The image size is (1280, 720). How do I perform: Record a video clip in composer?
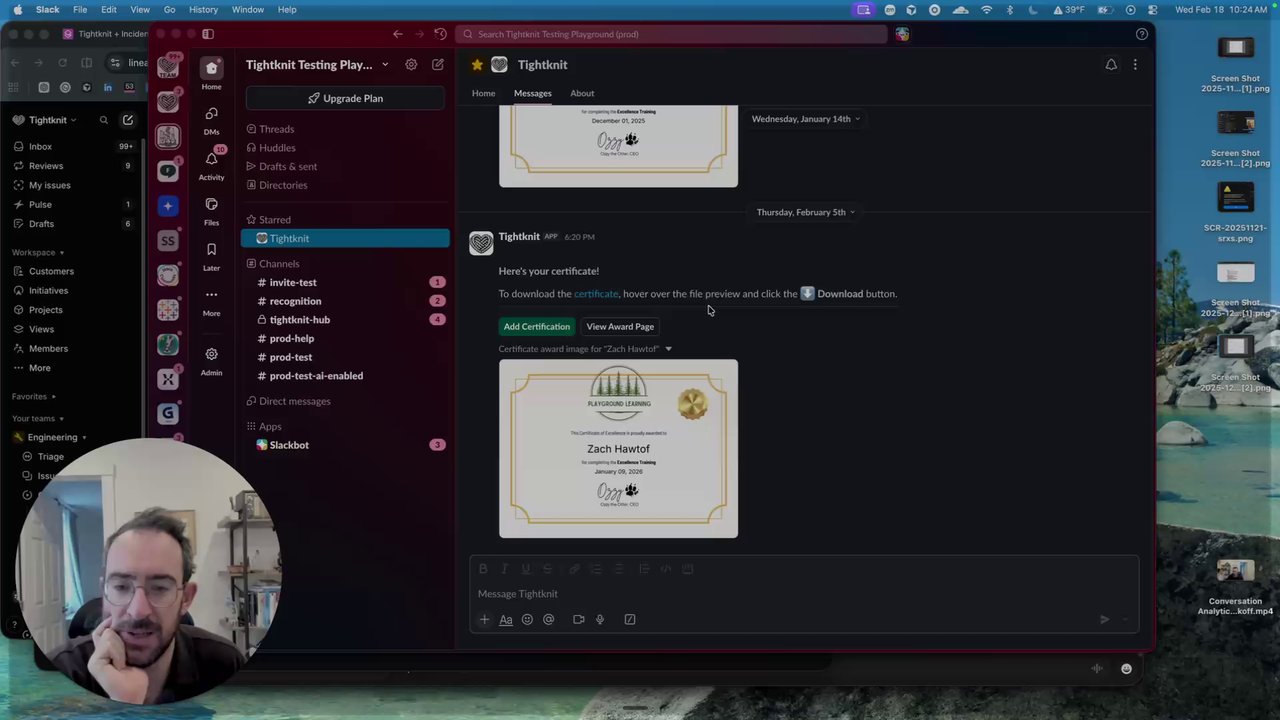click(x=578, y=619)
